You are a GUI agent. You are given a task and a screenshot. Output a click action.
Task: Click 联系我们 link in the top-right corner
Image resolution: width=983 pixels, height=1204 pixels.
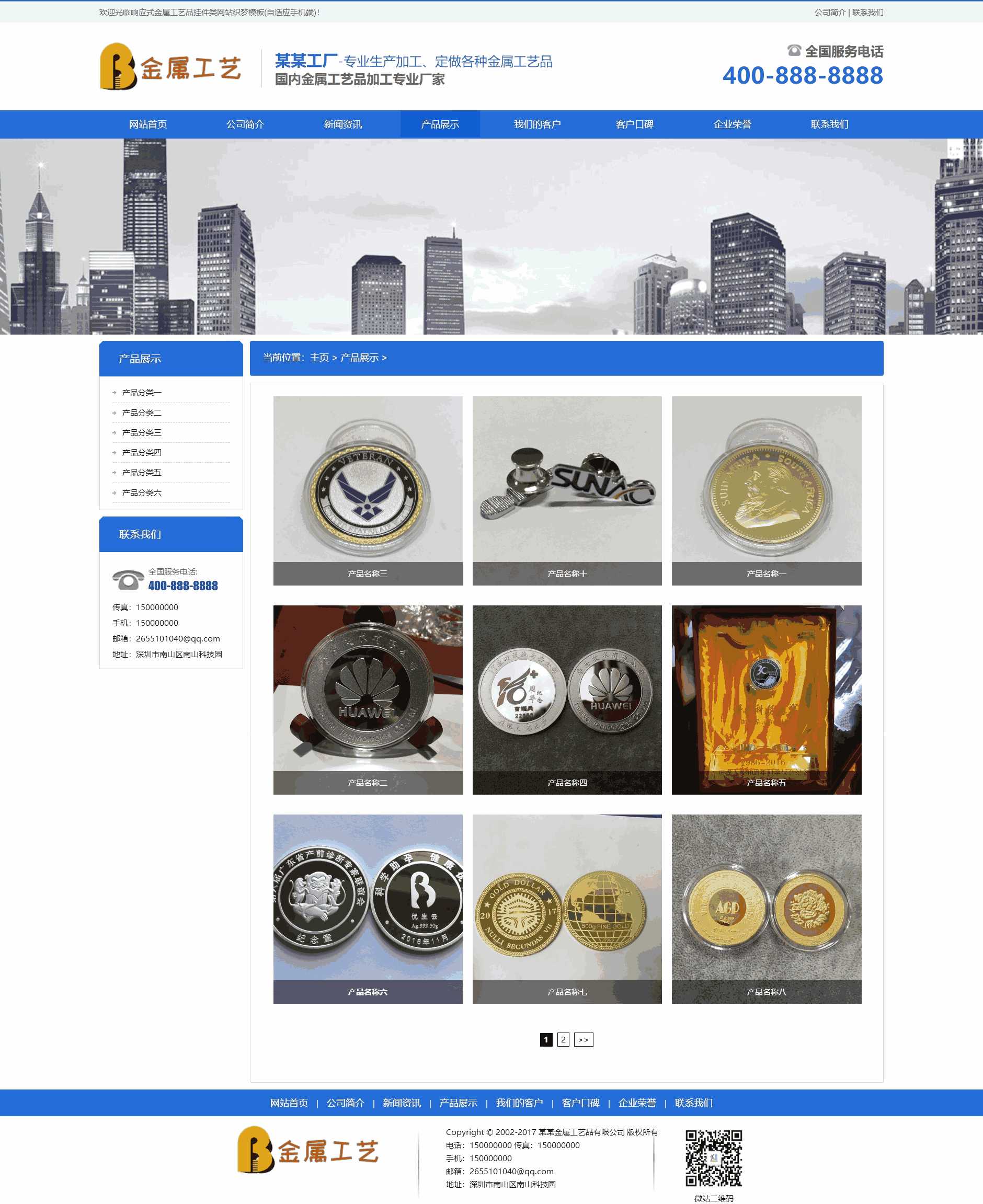867,13
